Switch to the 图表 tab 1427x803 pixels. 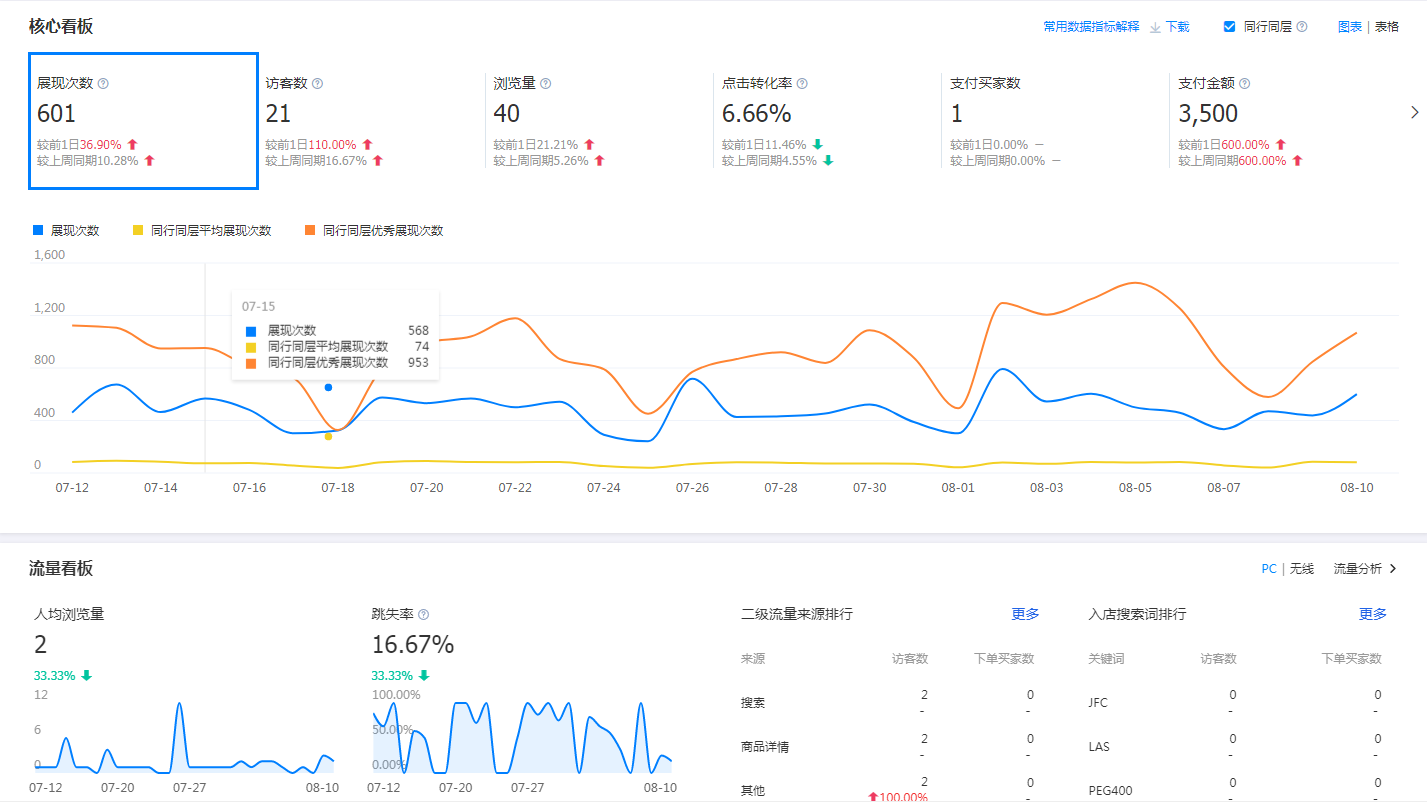1350,27
